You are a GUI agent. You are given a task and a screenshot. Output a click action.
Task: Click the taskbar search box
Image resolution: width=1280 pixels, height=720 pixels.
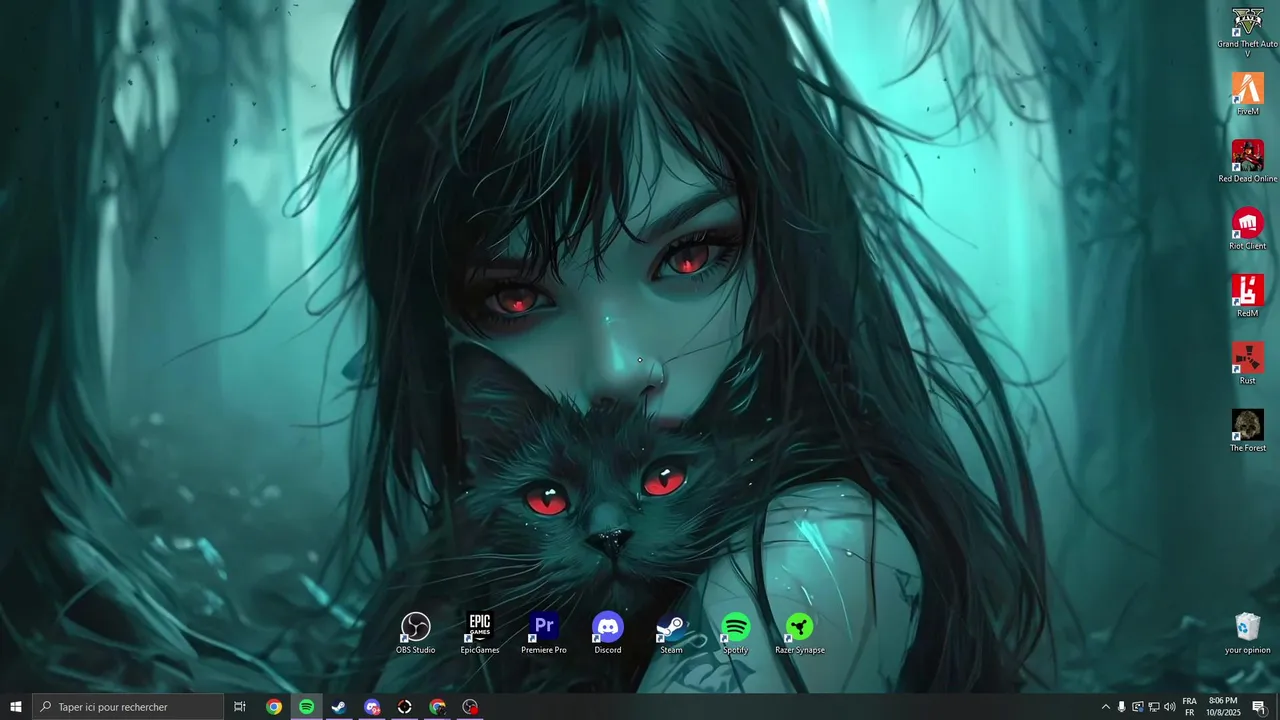[x=128, y=707]
